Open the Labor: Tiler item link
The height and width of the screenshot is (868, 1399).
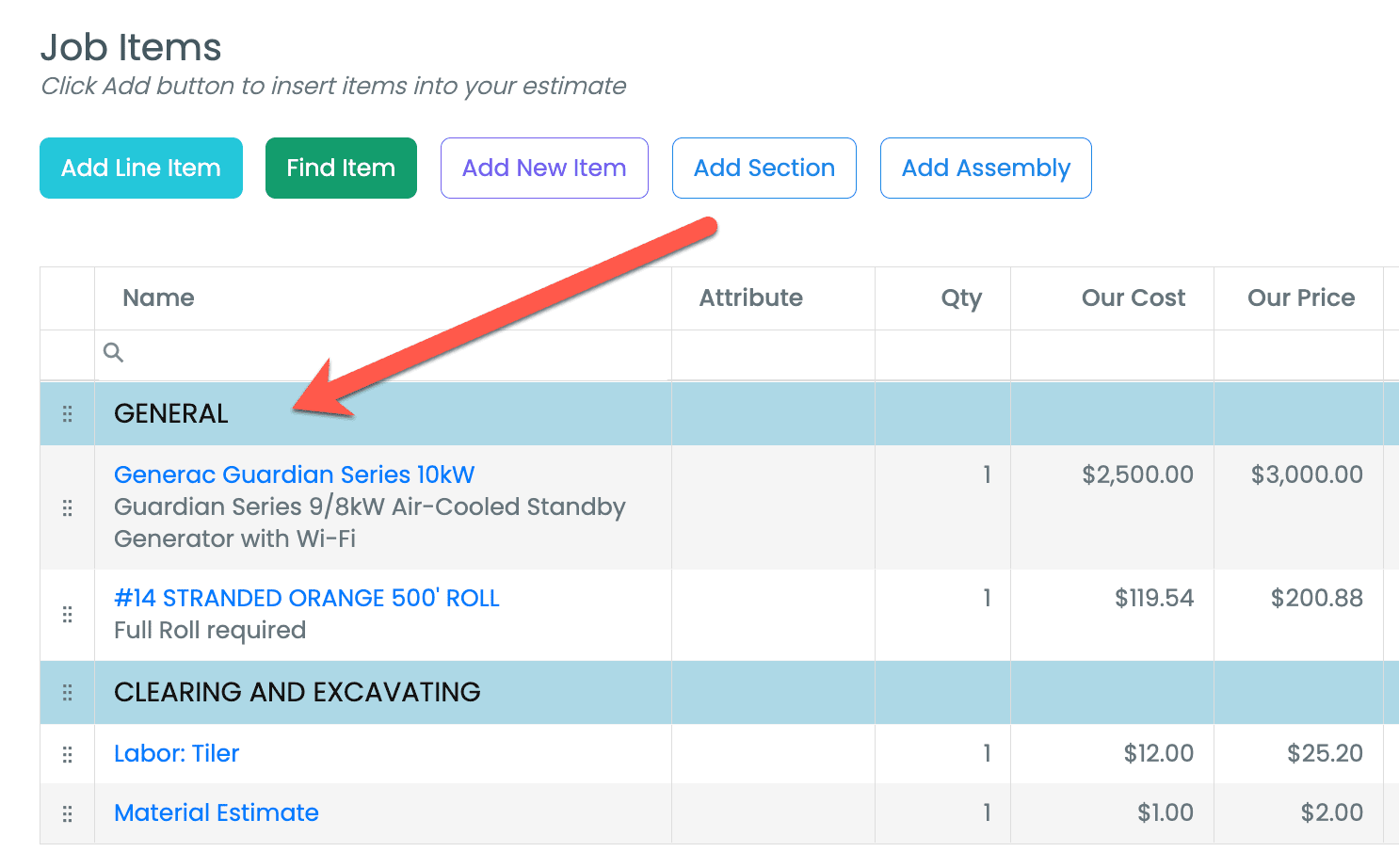[176, 753]
